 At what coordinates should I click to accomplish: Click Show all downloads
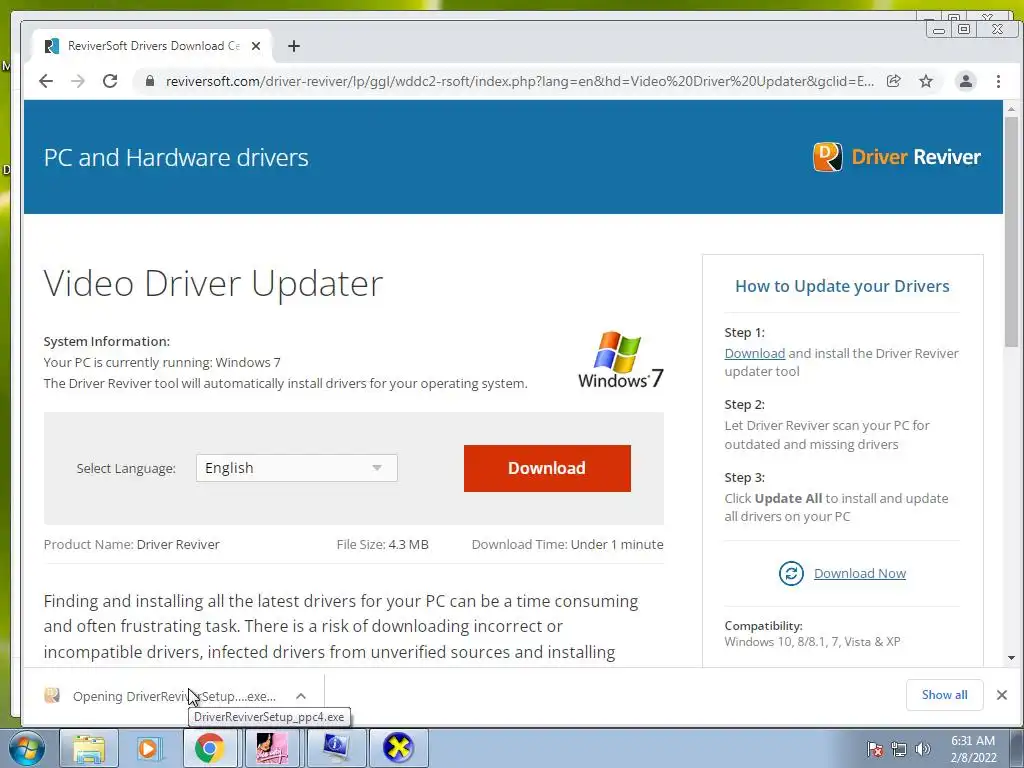[944, 695]
